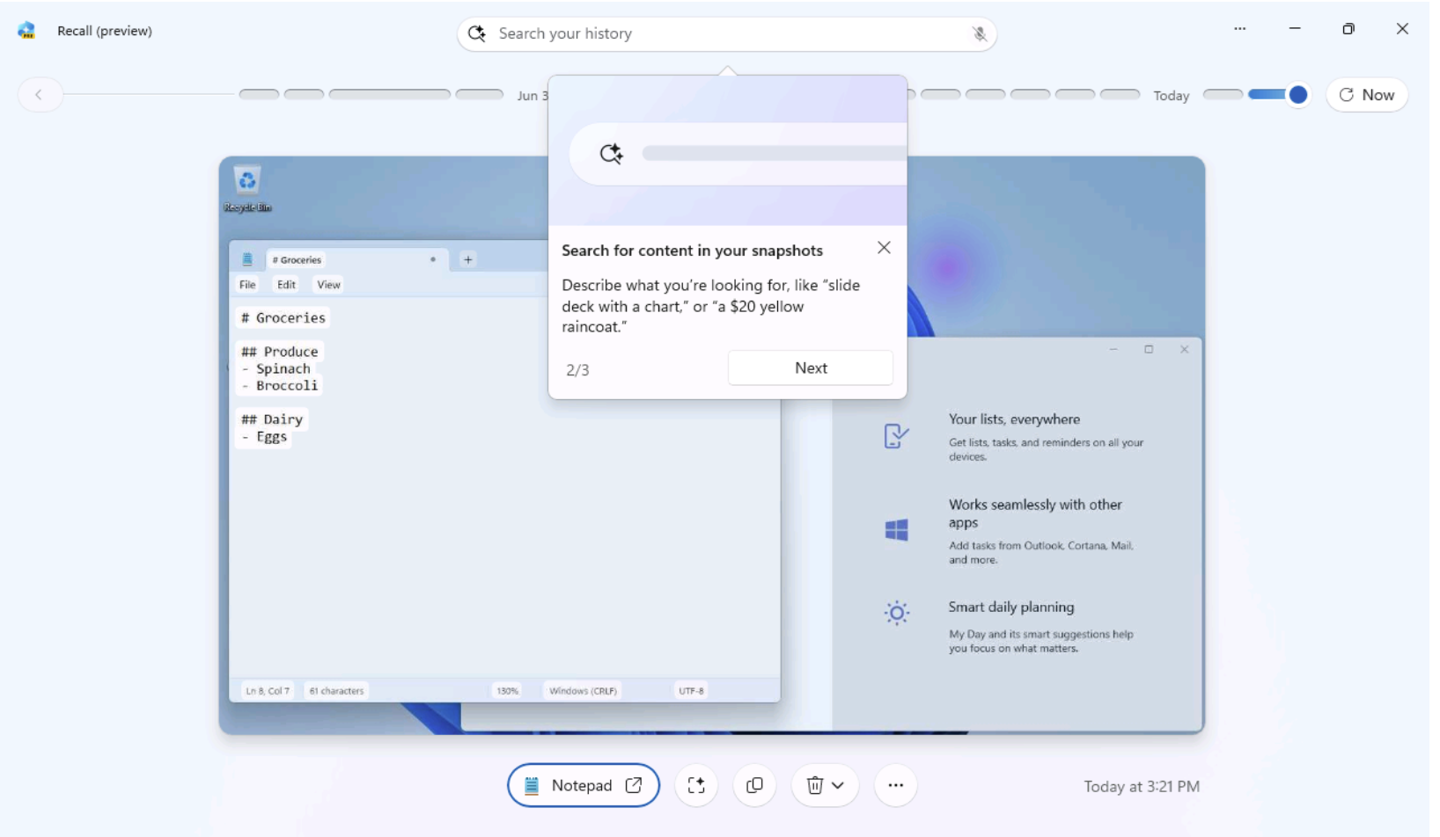
Task: Open title bar ellipsis settings menu
Action: (1240, 29)
